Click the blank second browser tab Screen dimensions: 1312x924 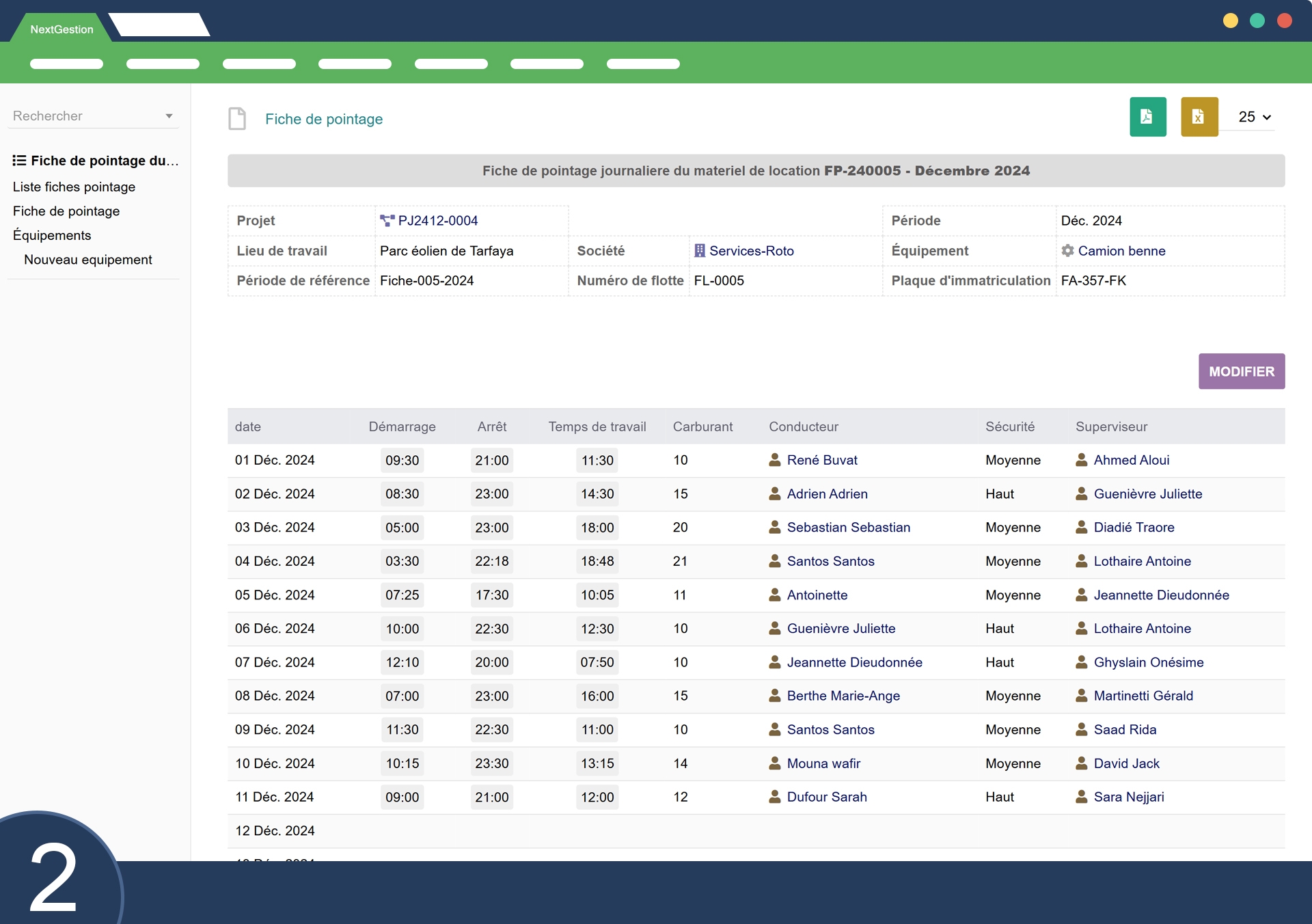(160, 26)
